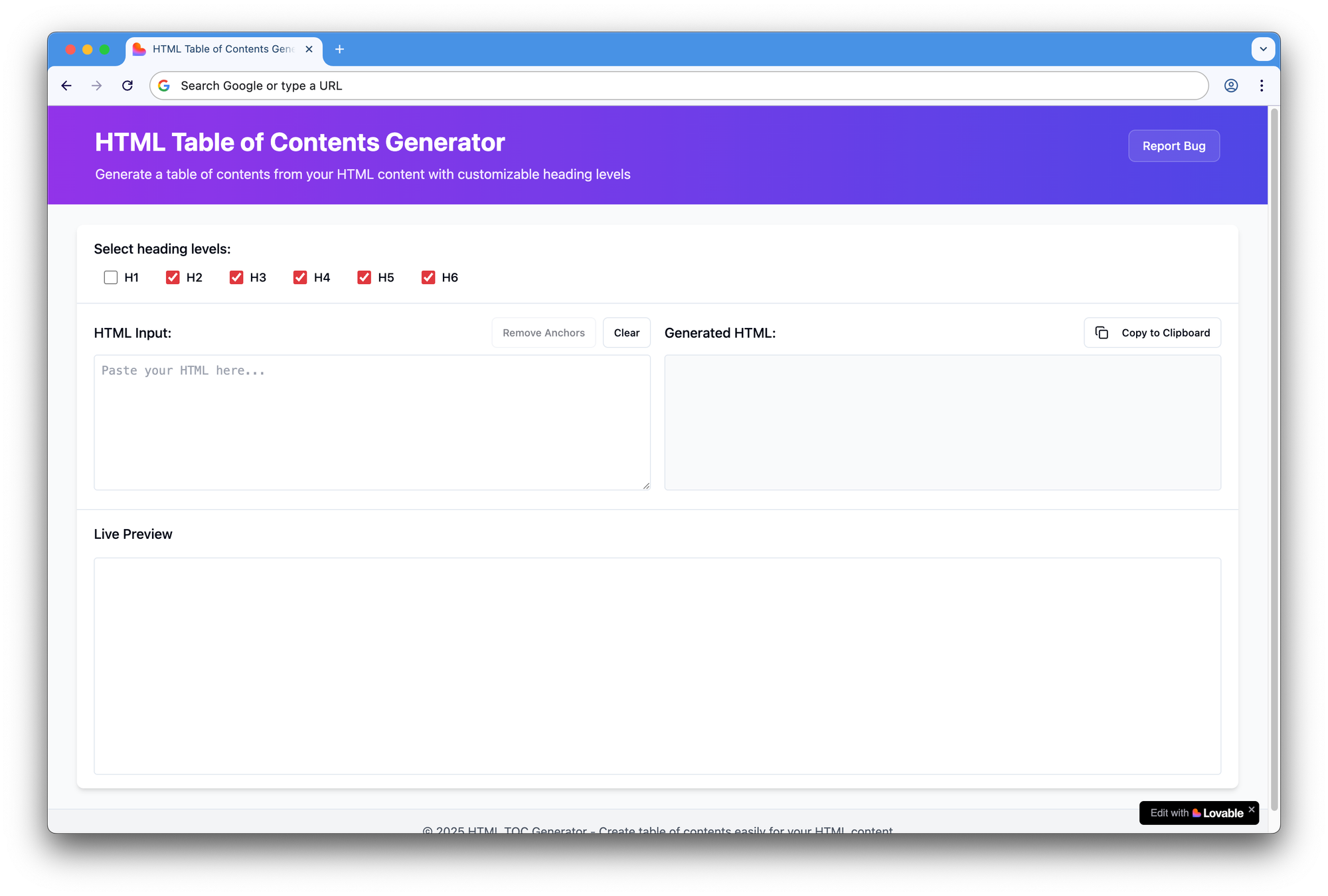Viewport: 1328px width, 896px height.
Task: Untick the H6 heading level
Action: (428, 277)
